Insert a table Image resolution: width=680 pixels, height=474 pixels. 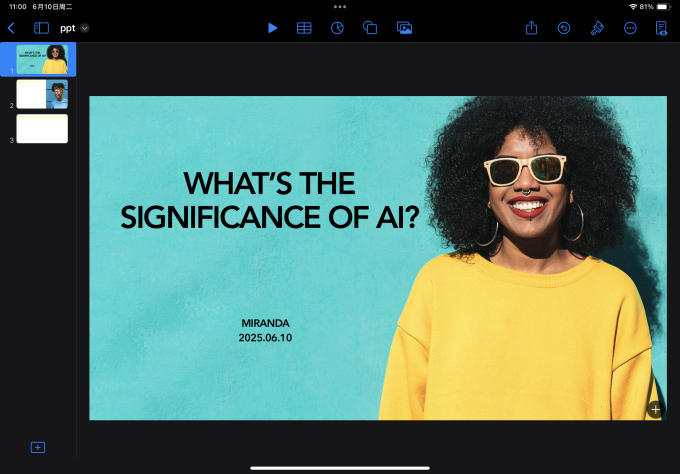click(x=304, y=28)
